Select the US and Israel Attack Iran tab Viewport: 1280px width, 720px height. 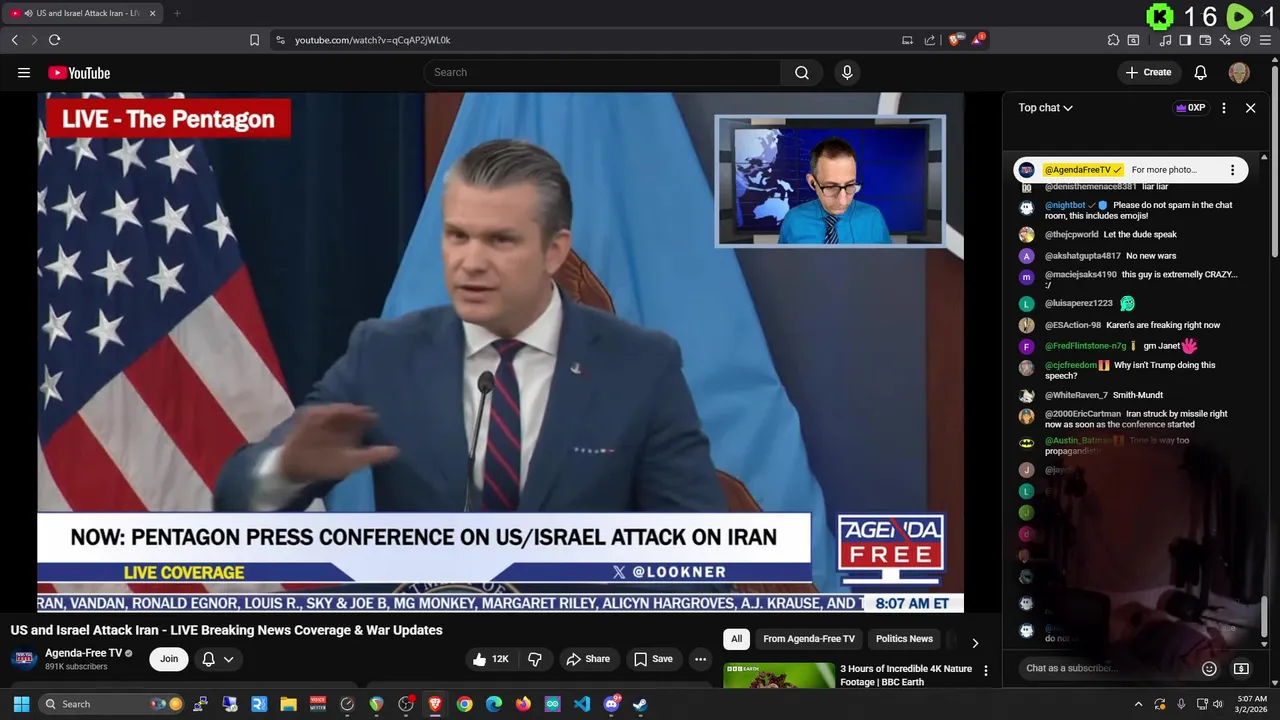point(82,13)
